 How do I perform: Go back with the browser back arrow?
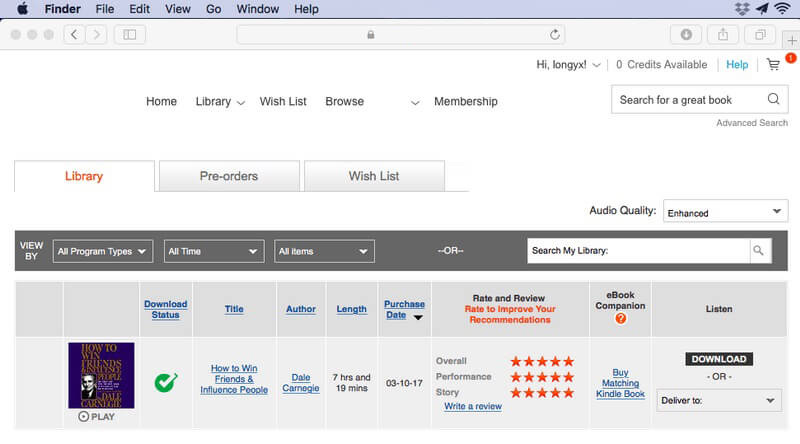click(74, 35)
